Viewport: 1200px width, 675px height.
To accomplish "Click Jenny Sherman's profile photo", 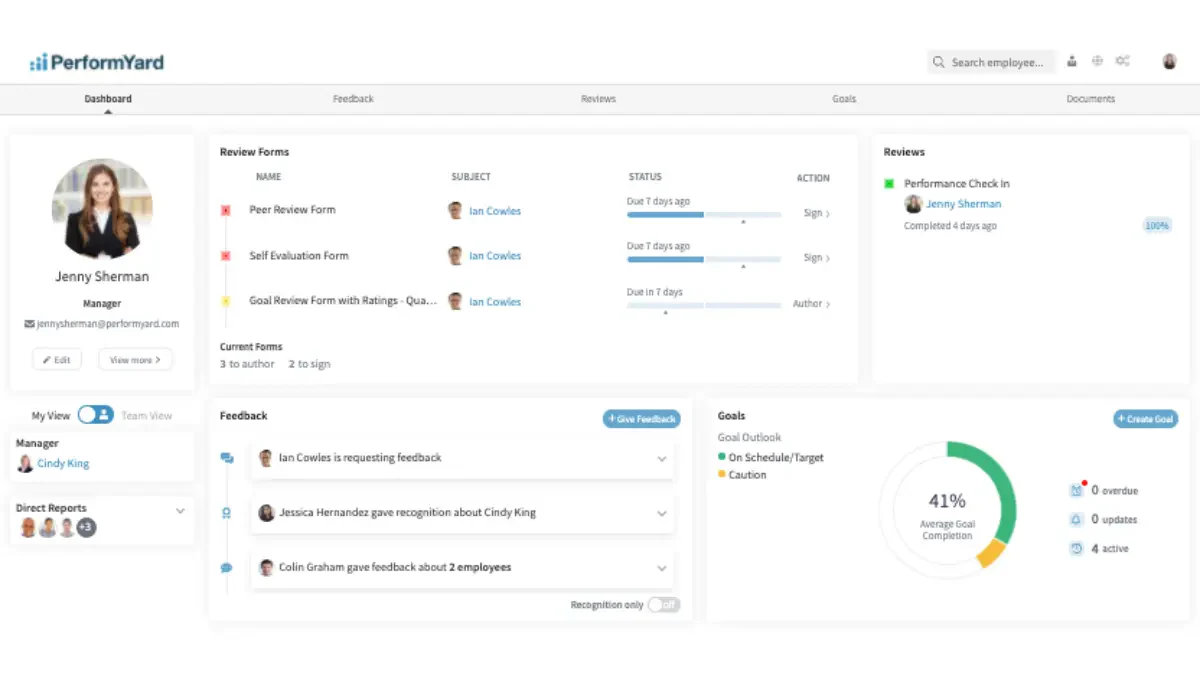I will click(x=102, y=208).
